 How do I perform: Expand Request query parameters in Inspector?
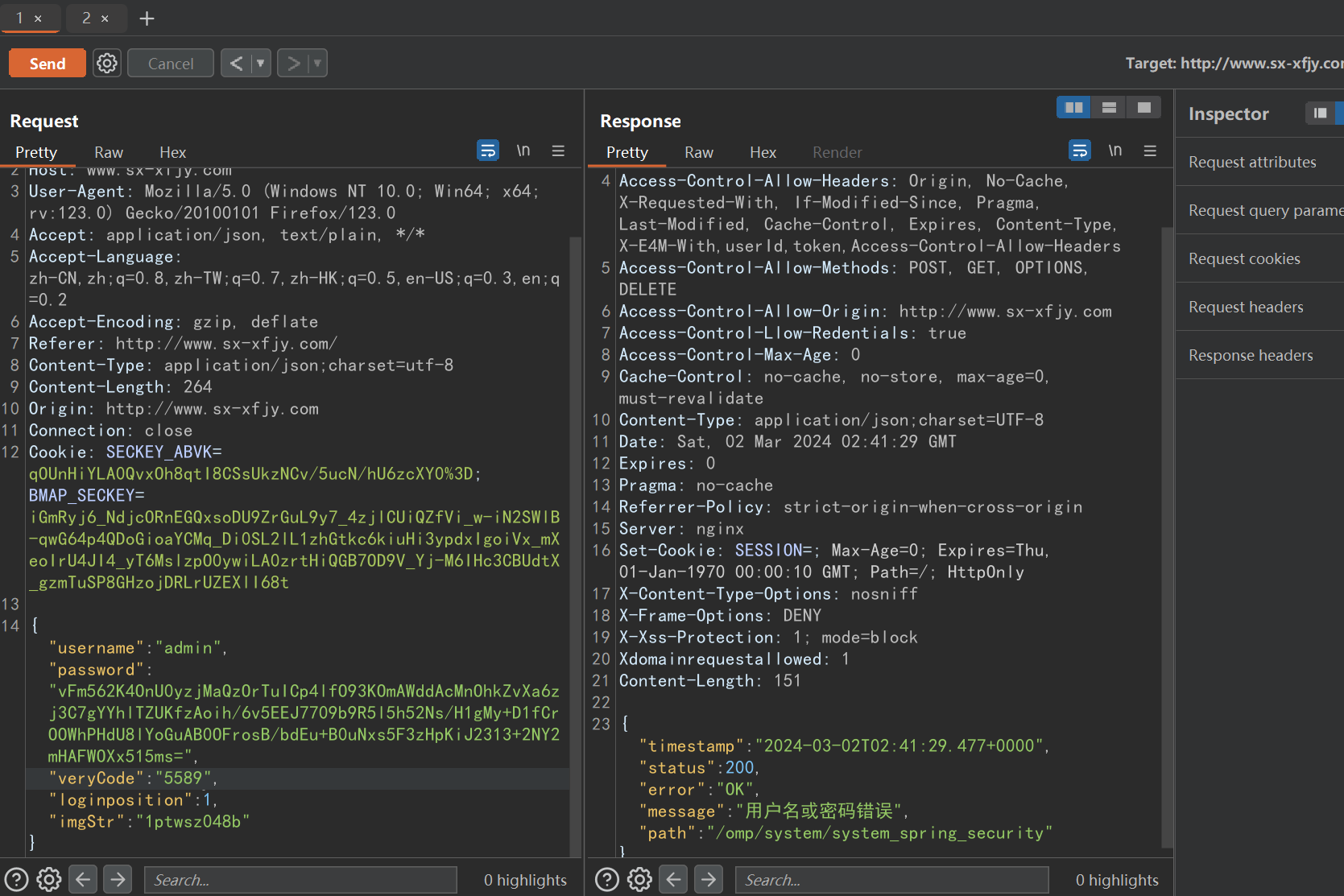[1259, 210]
